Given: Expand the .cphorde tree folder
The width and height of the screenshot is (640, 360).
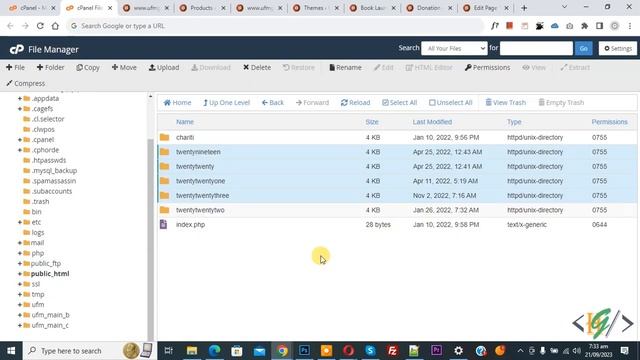Looking at the screenshot, I should point(20,150).
